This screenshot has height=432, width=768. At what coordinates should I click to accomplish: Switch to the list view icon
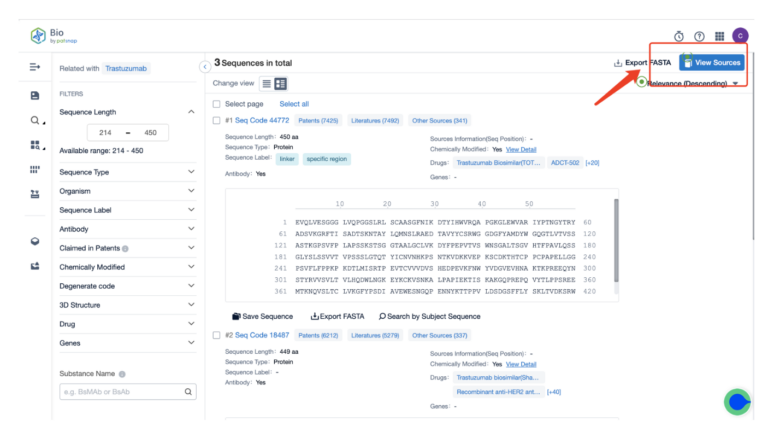tap(266, 84)
